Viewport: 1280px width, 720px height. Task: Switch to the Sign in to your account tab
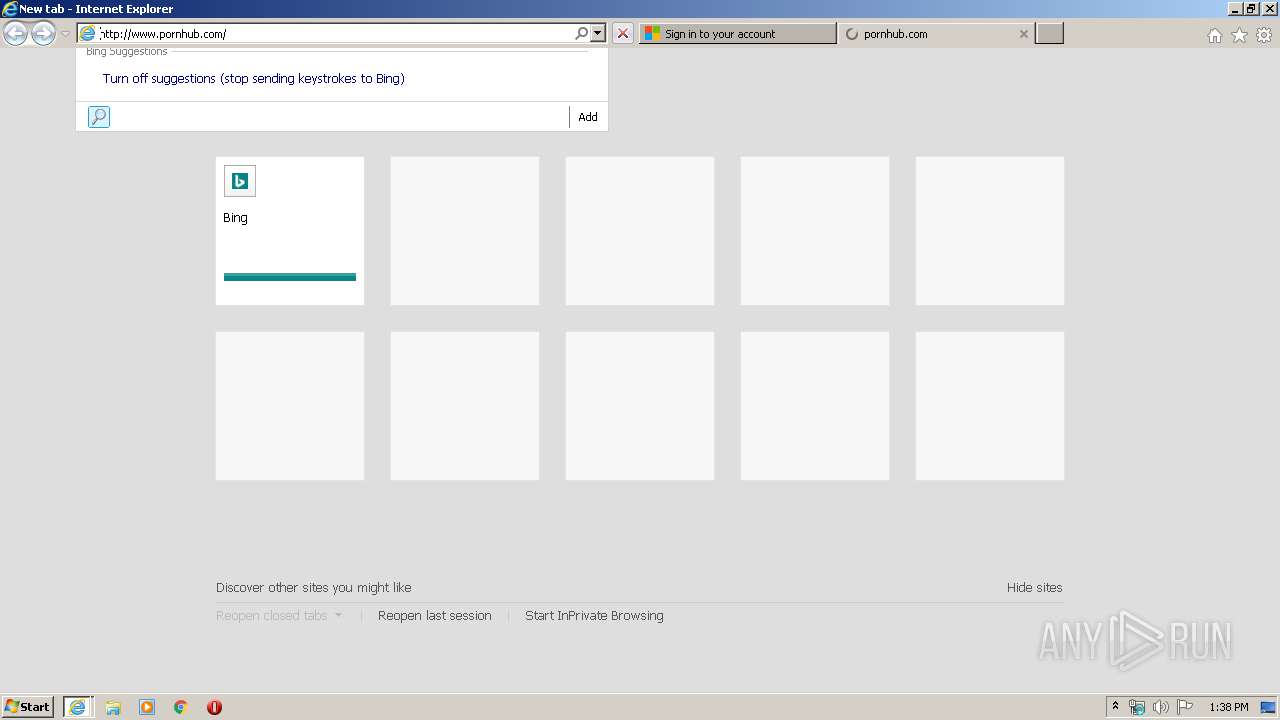click(x=737, y=34)
